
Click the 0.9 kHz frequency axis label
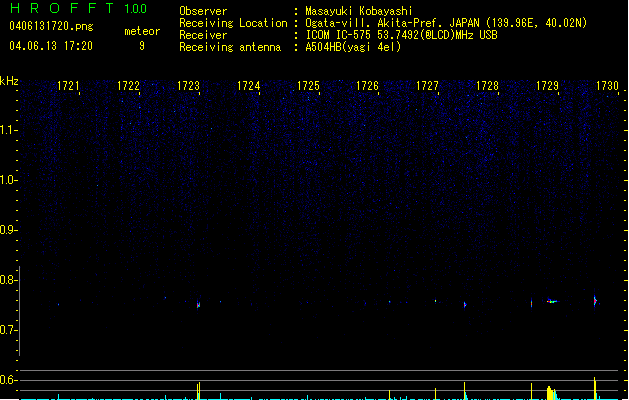tap(8, 230)
